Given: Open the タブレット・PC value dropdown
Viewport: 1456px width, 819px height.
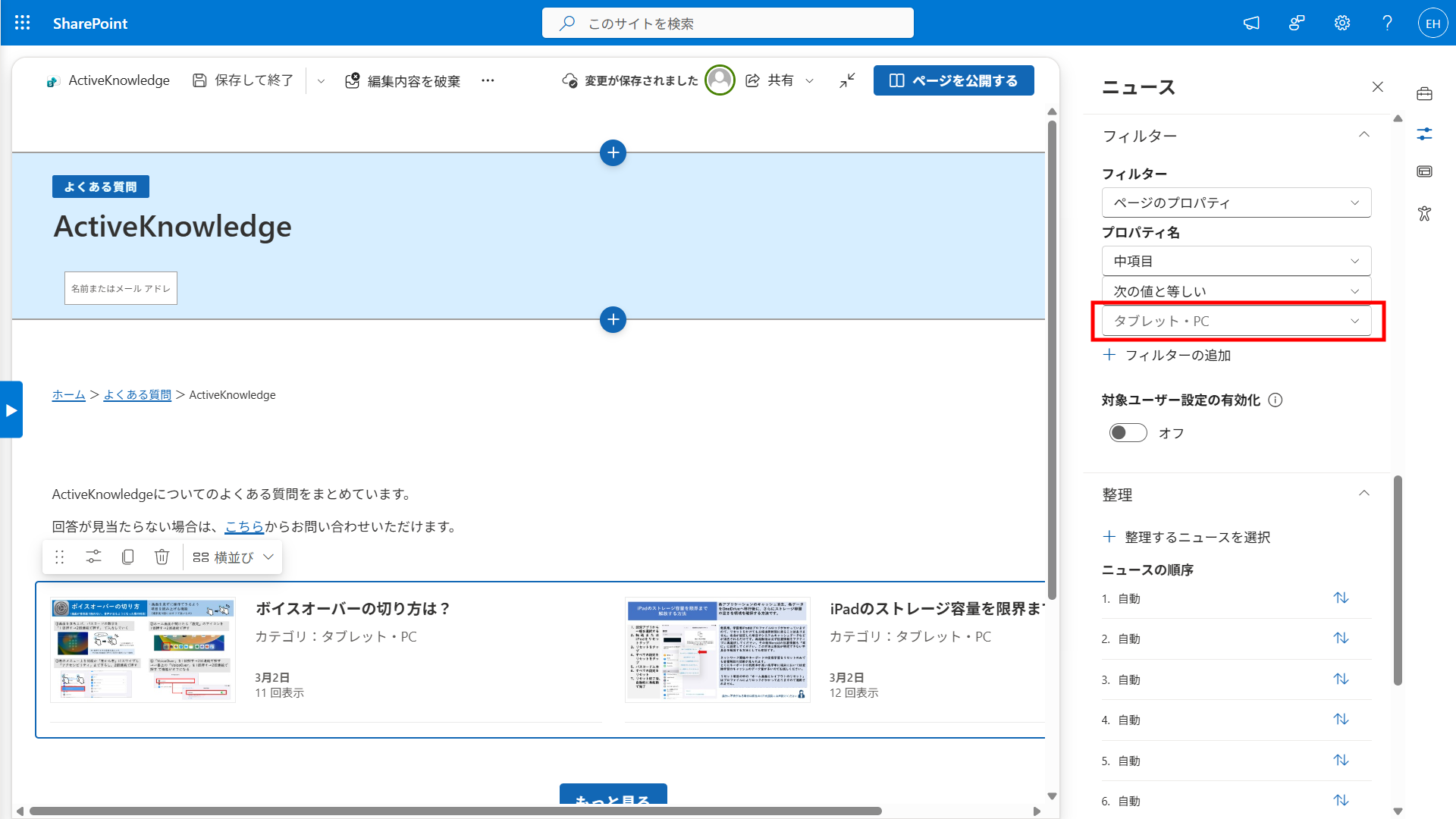Looking at the screenshot, I should coord(1236,321).
